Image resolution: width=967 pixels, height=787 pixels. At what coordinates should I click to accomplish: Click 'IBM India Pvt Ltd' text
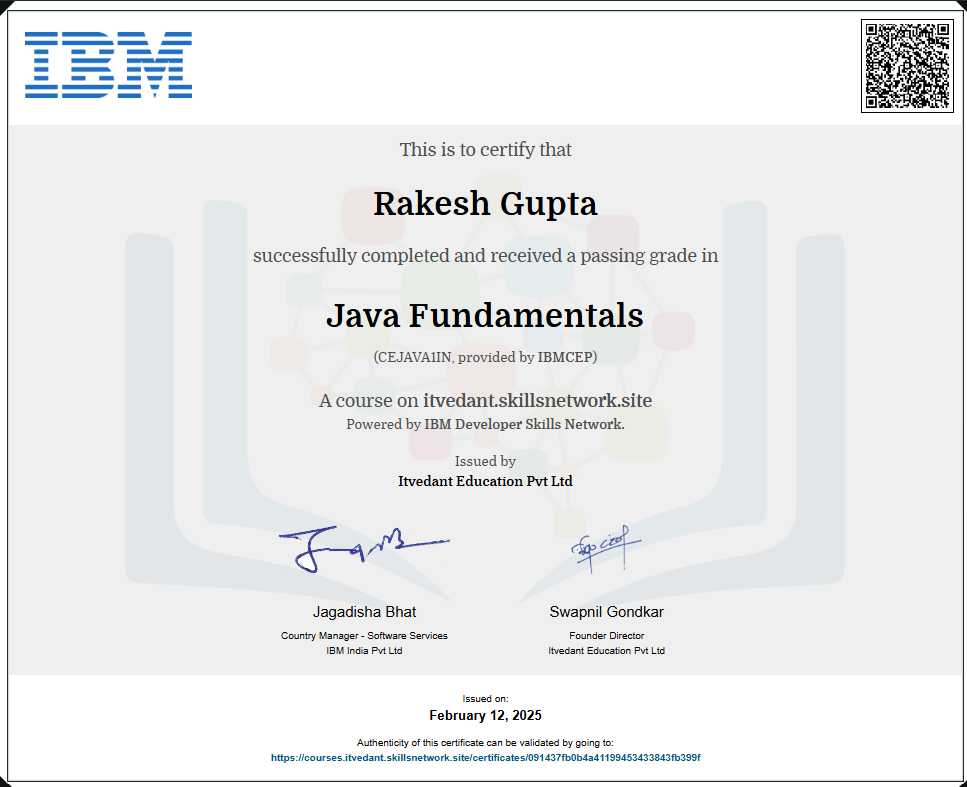click(364, 651)
